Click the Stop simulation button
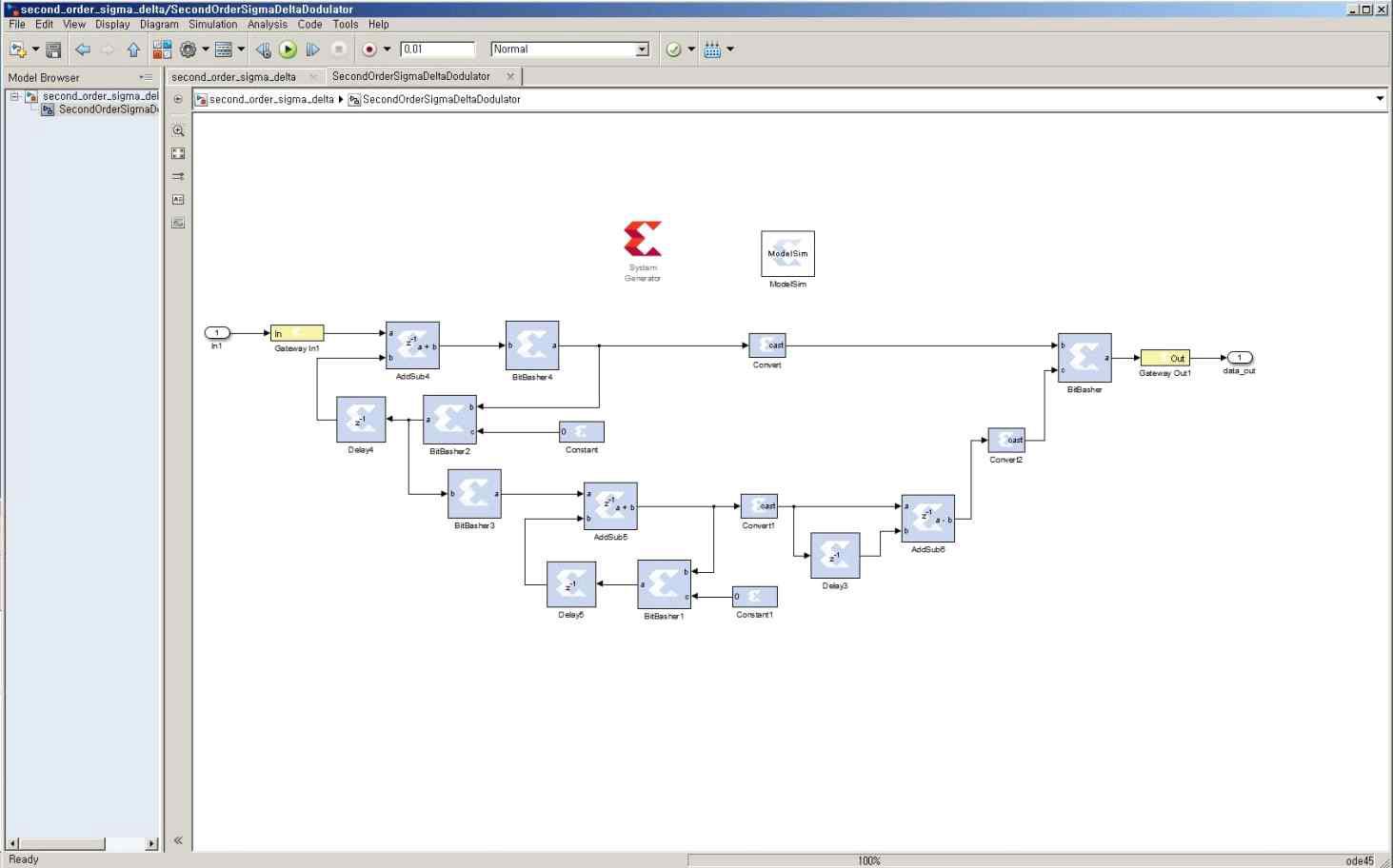The width and height of the screenshot is (1393, 868). (x=338, y=49)
